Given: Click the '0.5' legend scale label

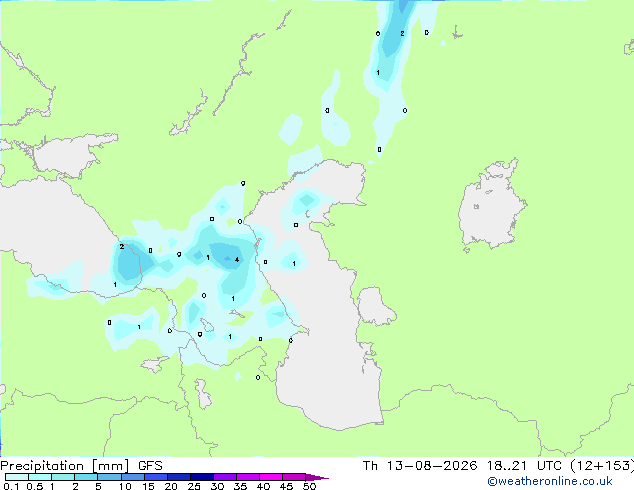Looking at the screenshot, I should pos(35,486).
